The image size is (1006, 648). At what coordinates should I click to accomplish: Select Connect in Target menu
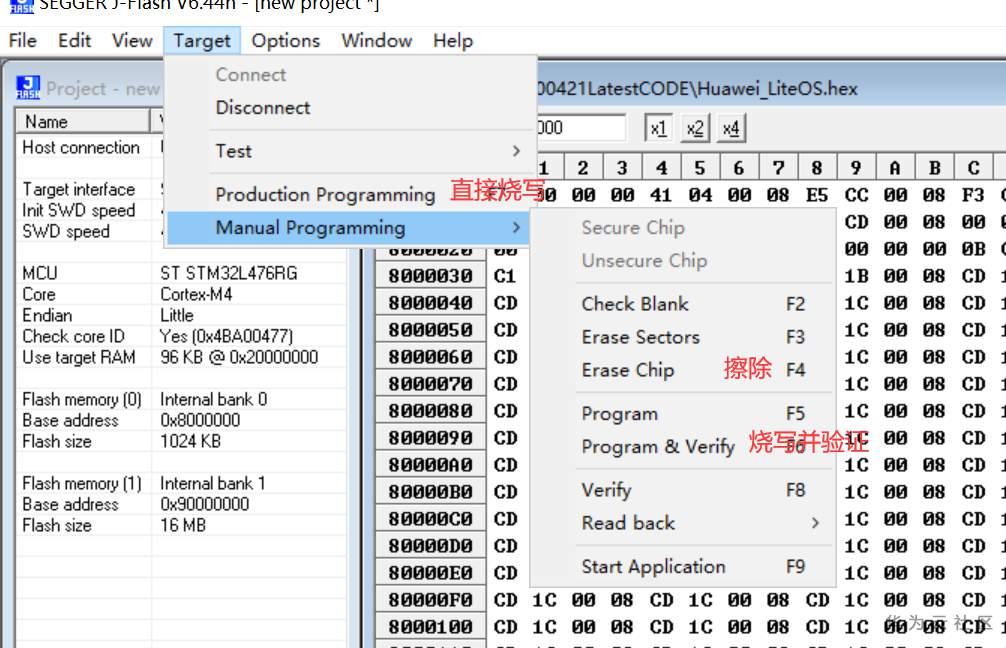tap(350, 74)
